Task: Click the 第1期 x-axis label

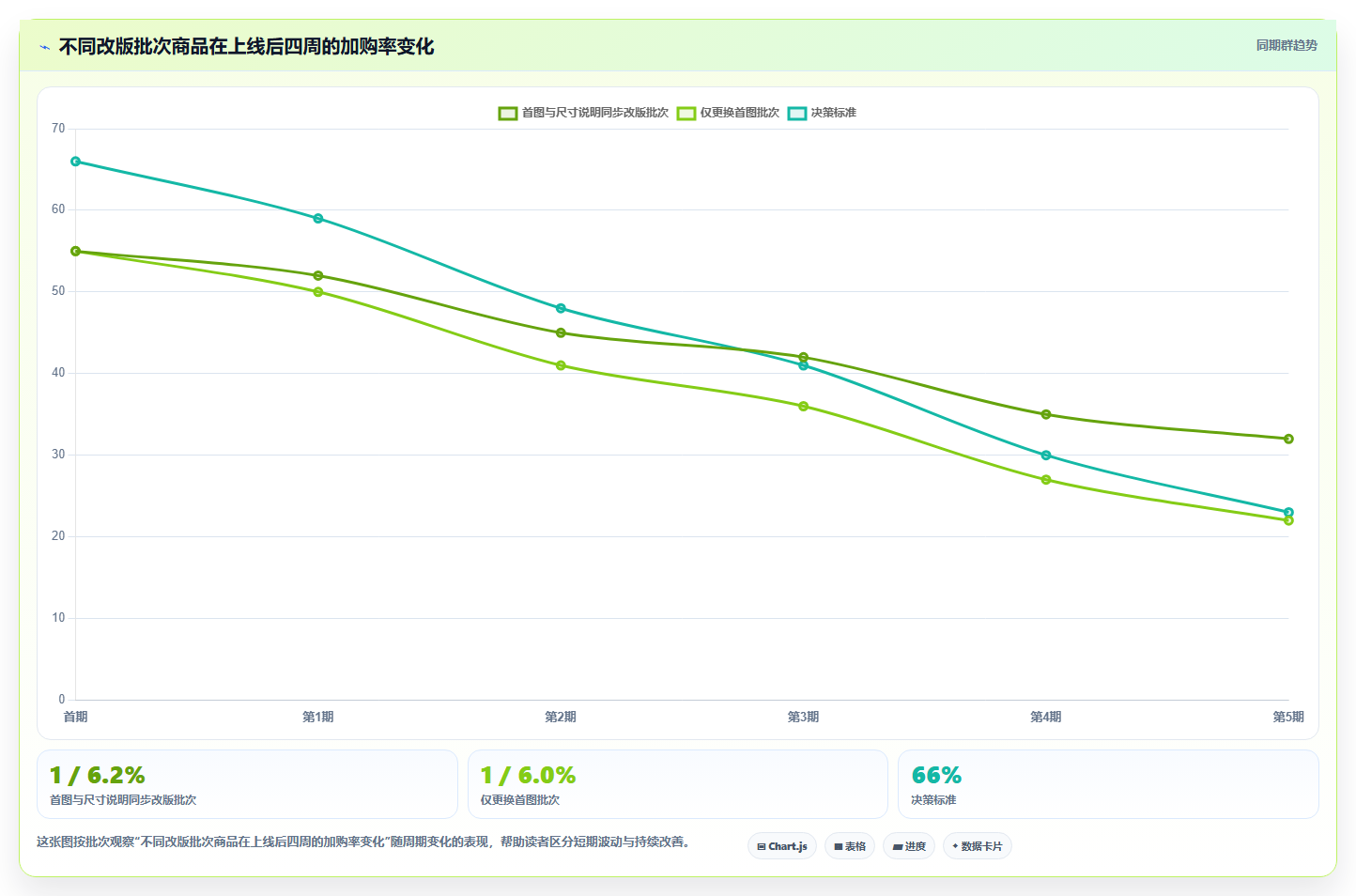Action: 318,717
